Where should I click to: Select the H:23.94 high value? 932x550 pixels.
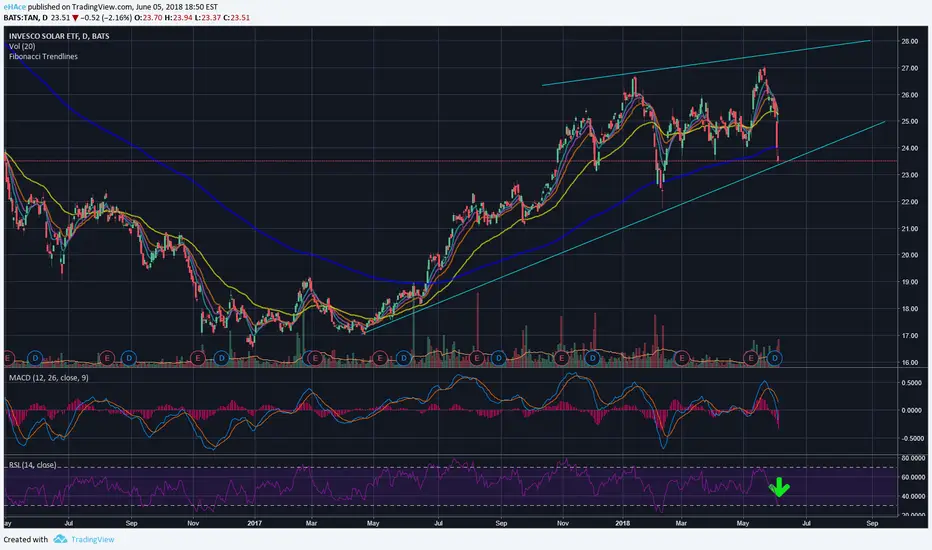pyautogui.click(x=179, y=18)
